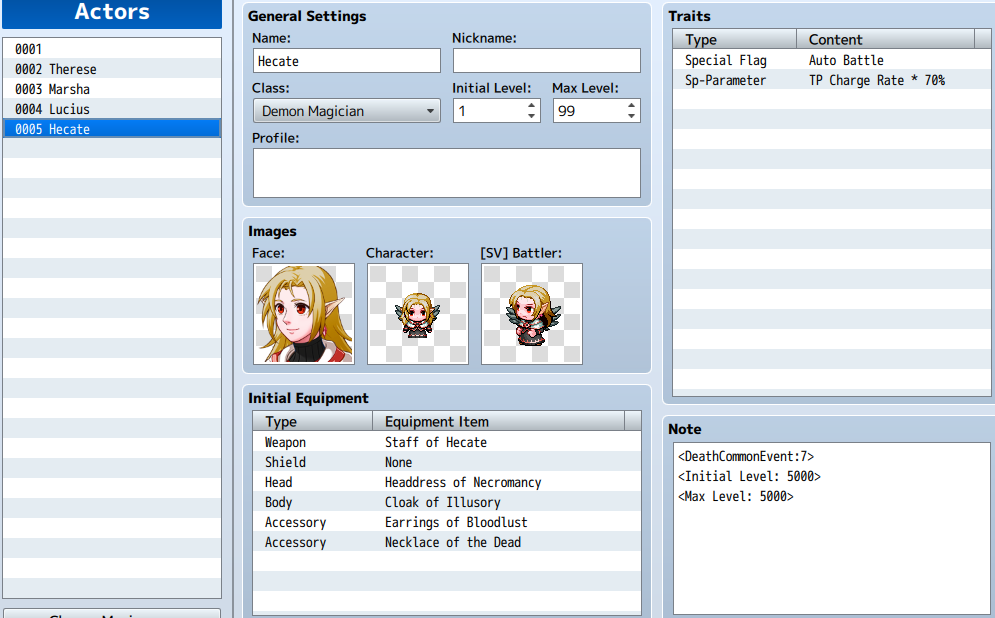Click the empty Nickname field
Viewport: 995px width, 618px height.
pos(546,61)
